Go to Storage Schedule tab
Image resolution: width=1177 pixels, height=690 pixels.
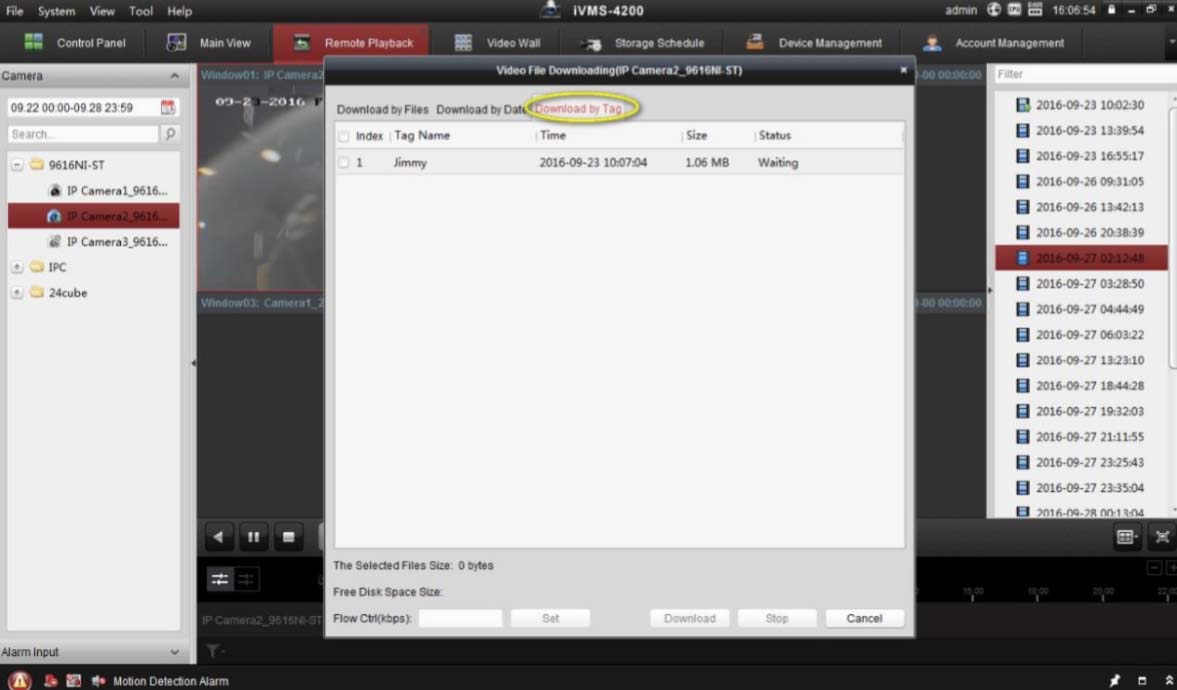[x=643, y=43]
